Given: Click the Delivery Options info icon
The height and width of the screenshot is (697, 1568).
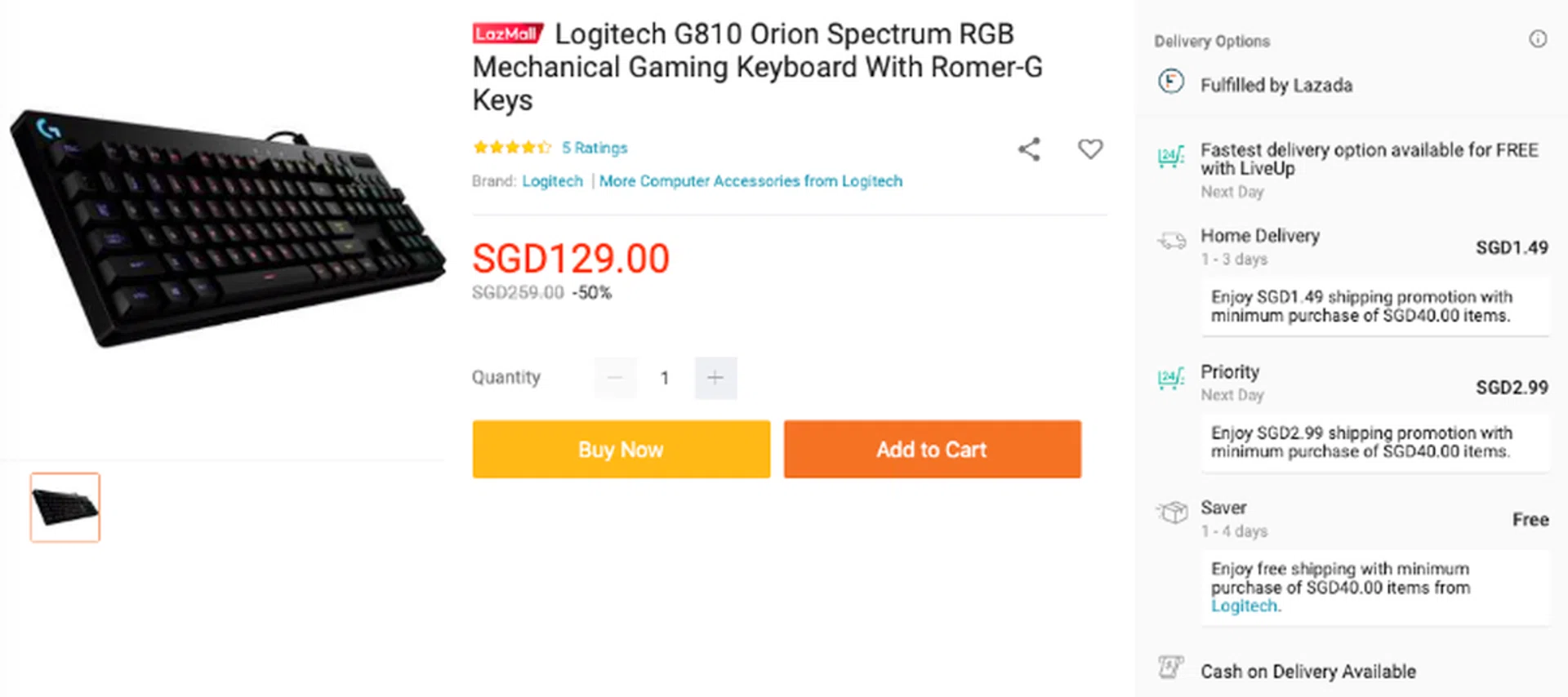Looking at the screenshot, I should 1537,39.
